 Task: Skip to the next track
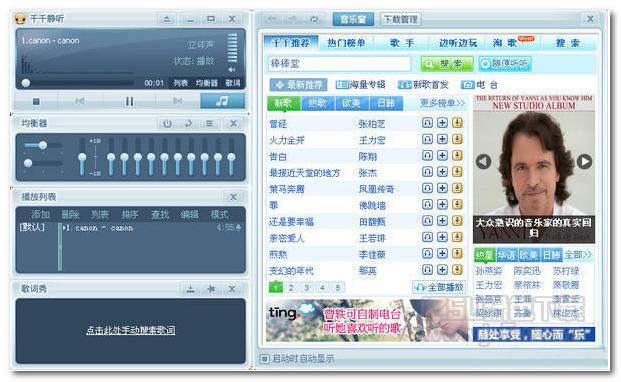(x=177, y=101)
